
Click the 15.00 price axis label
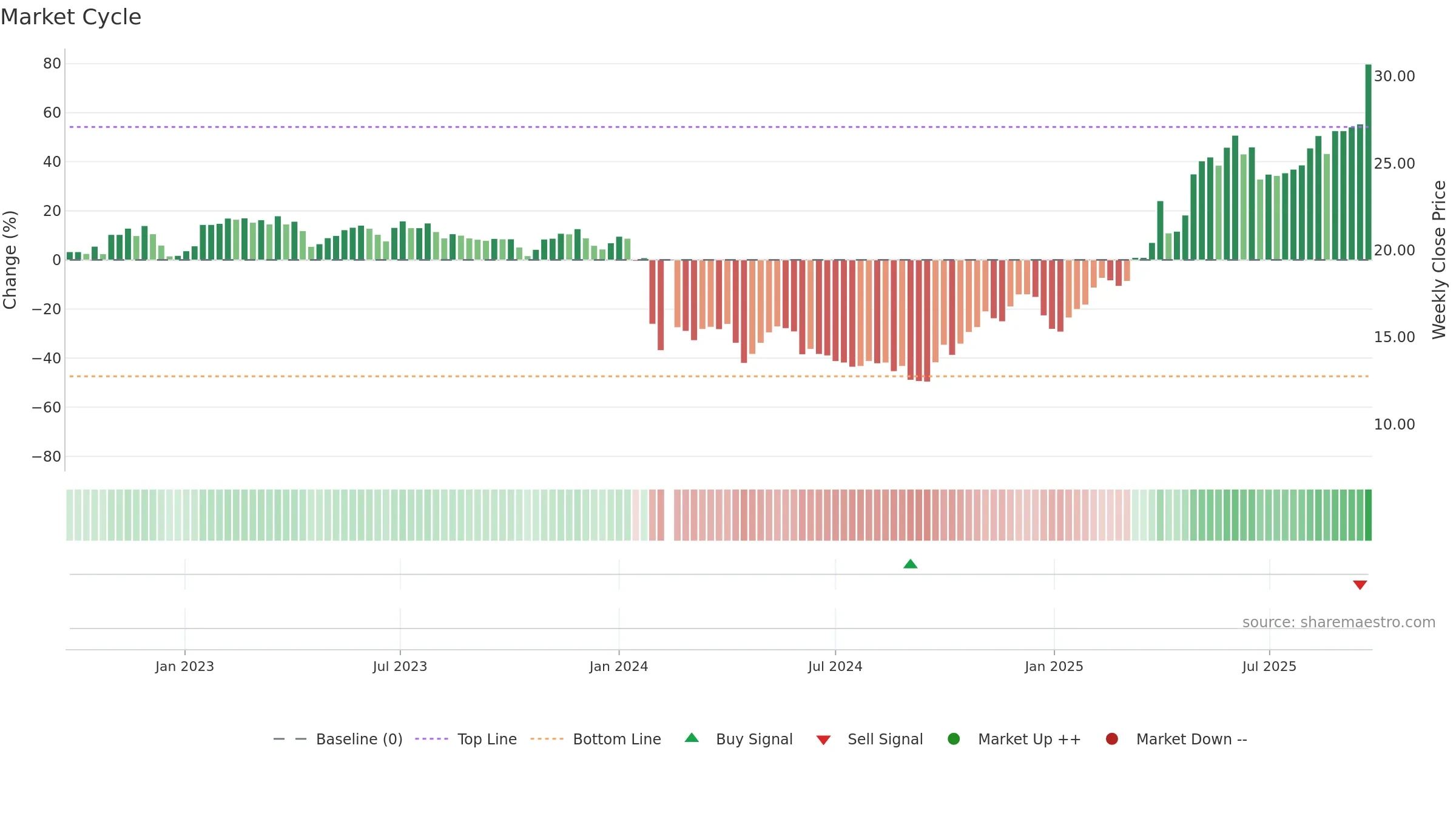[x=1394, y=337]
